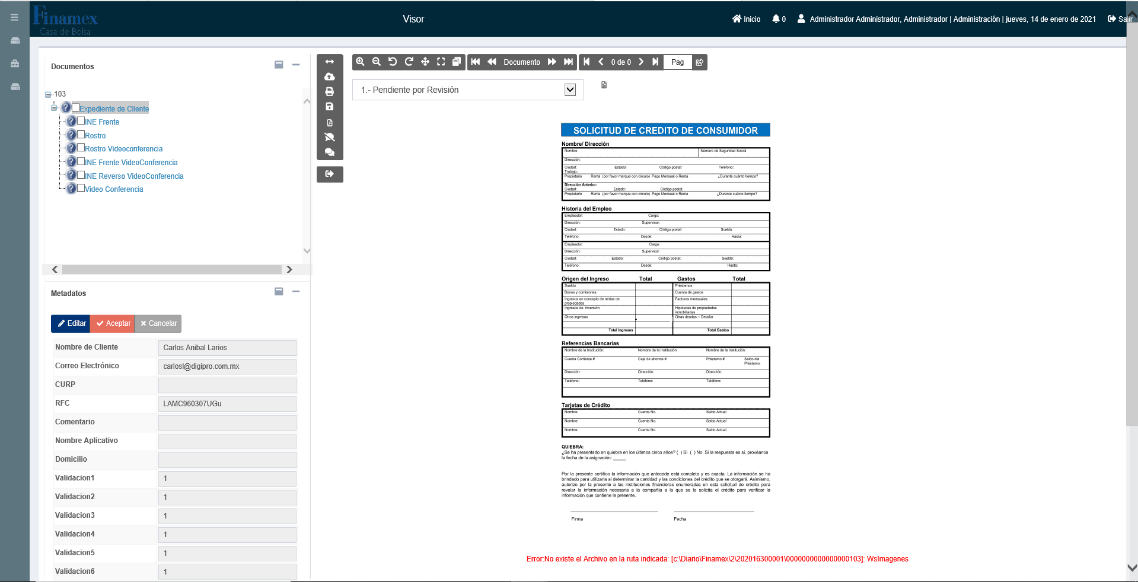Collapse the 103 root tree node
This screenshot has width=1138, height=582.
click(x=48, y=94)
